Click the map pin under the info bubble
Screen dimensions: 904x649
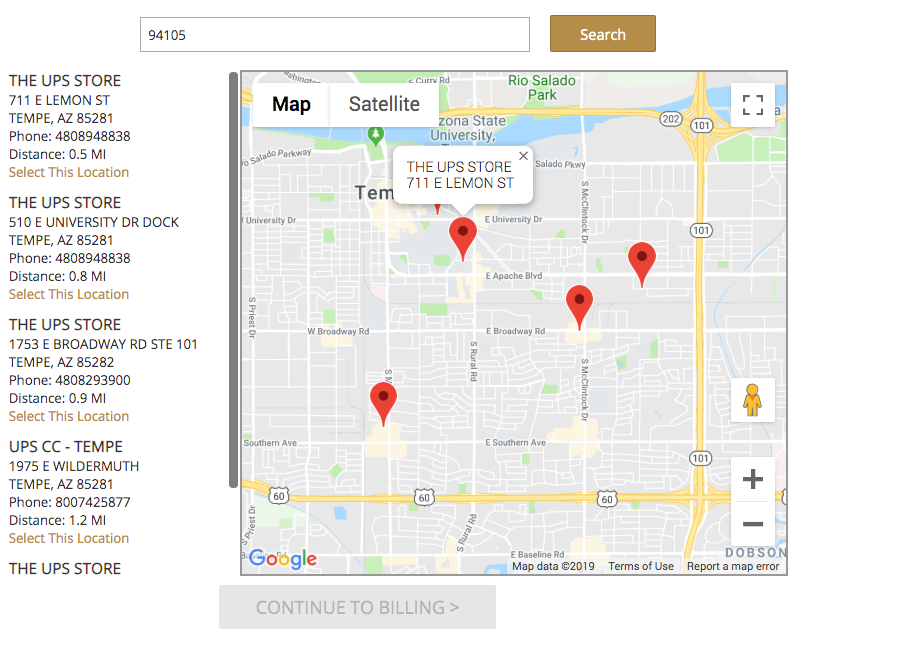tap(463, 239)
